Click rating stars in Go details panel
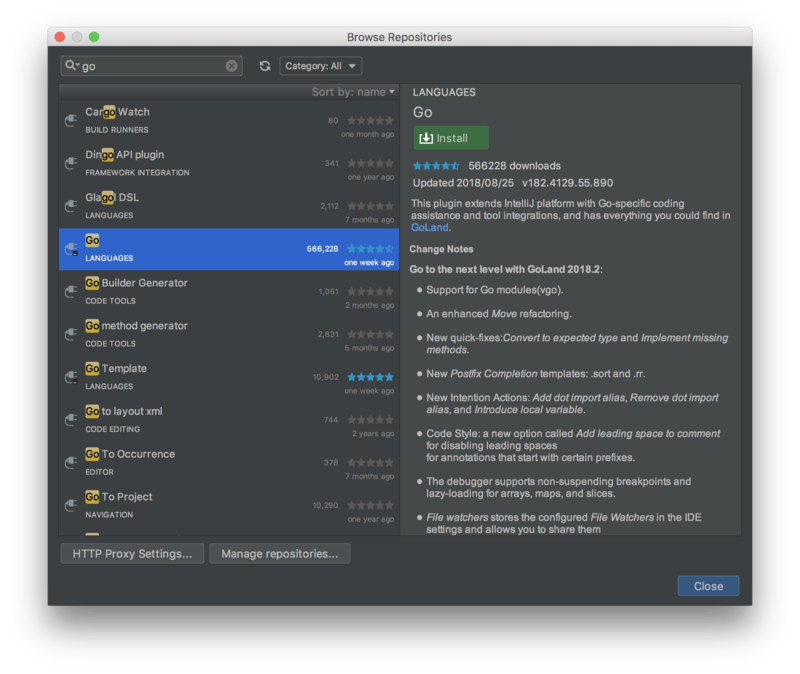 (436, 166)
